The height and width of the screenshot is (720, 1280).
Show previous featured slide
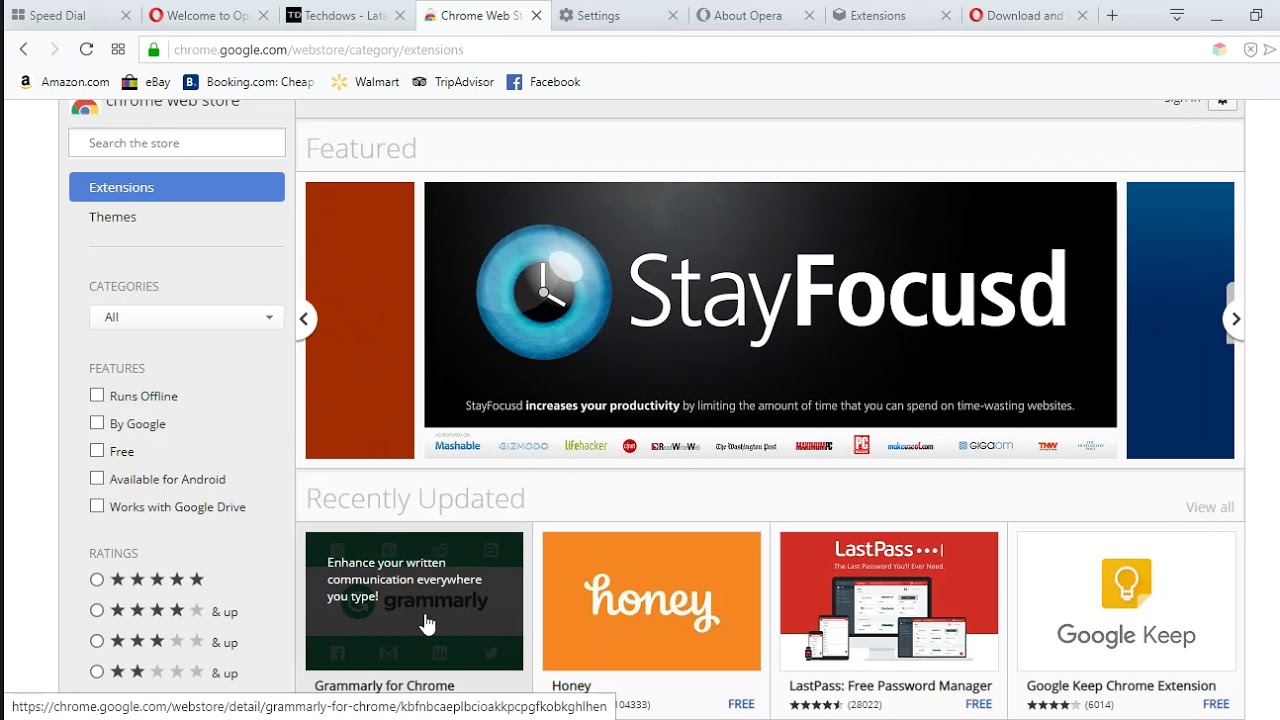304,319
